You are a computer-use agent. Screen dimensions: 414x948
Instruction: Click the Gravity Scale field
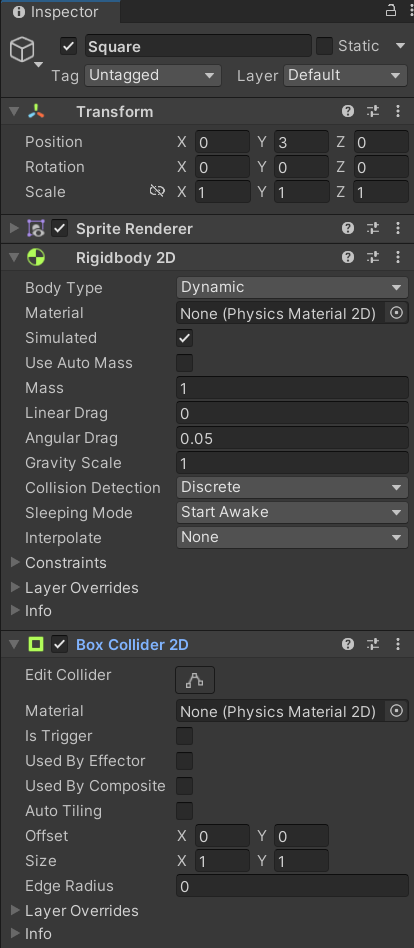click(293, 463)
